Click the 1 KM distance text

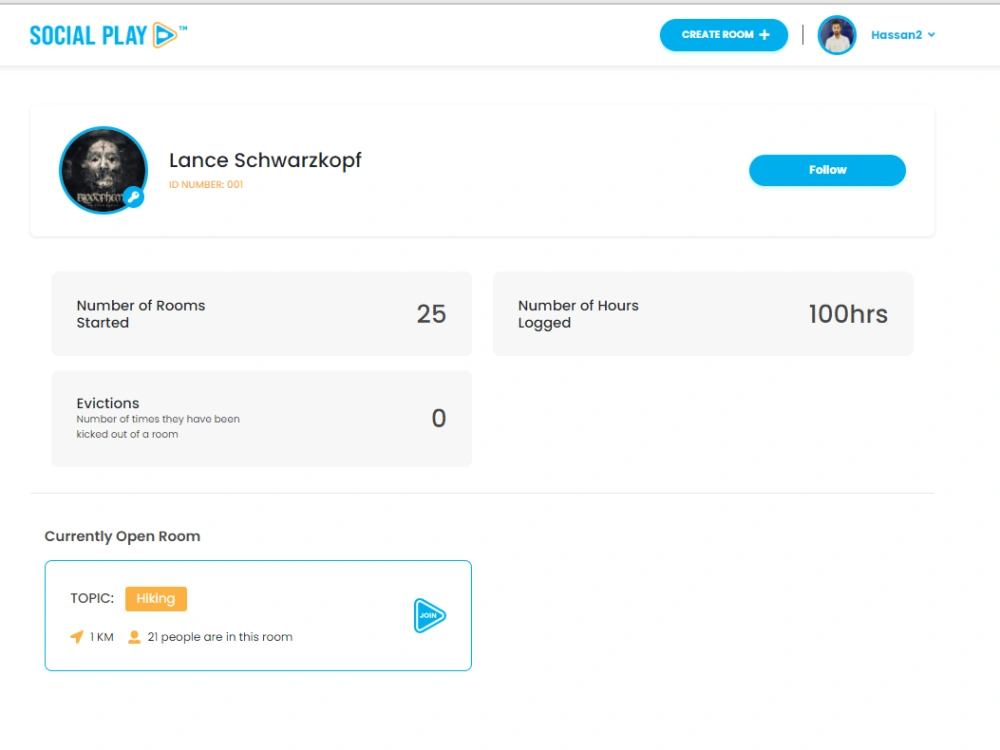pyautogui.click(x=101, y=637)
